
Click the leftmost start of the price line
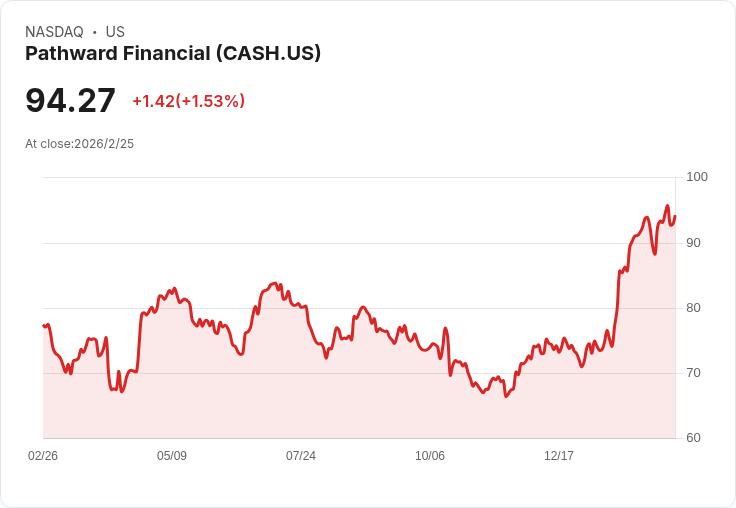pos(44,325)
